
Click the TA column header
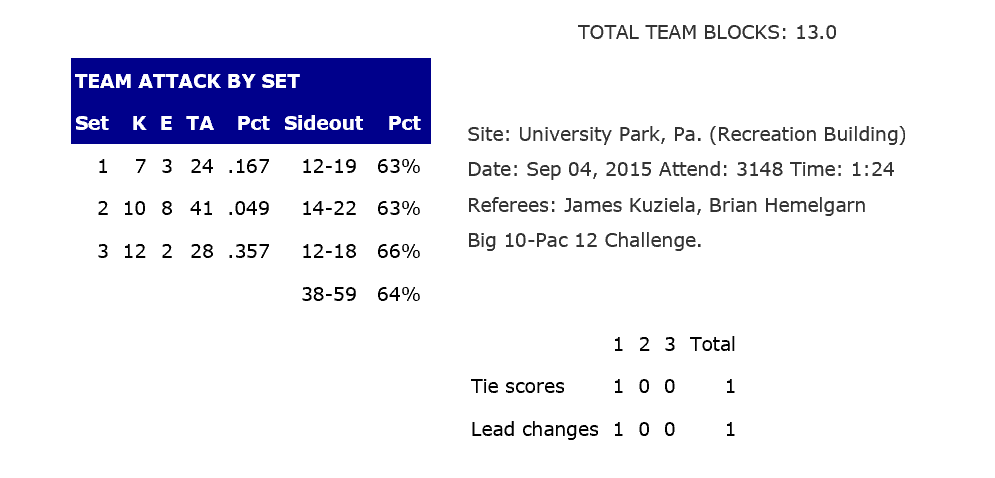(x=200, y=124)
